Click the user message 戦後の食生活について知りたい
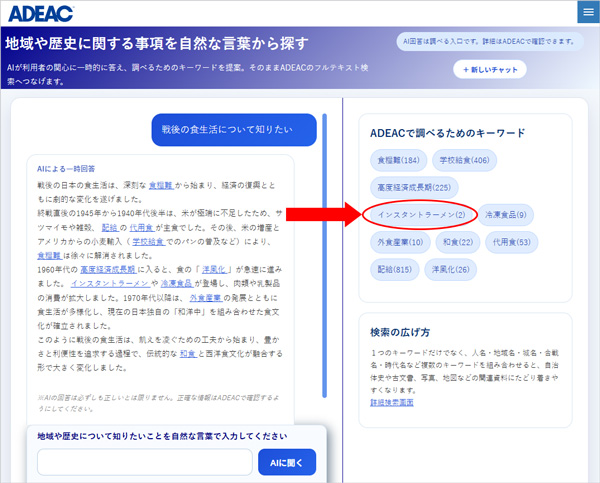Viewport: 600px width, 483px height. [x=234, y=130]
